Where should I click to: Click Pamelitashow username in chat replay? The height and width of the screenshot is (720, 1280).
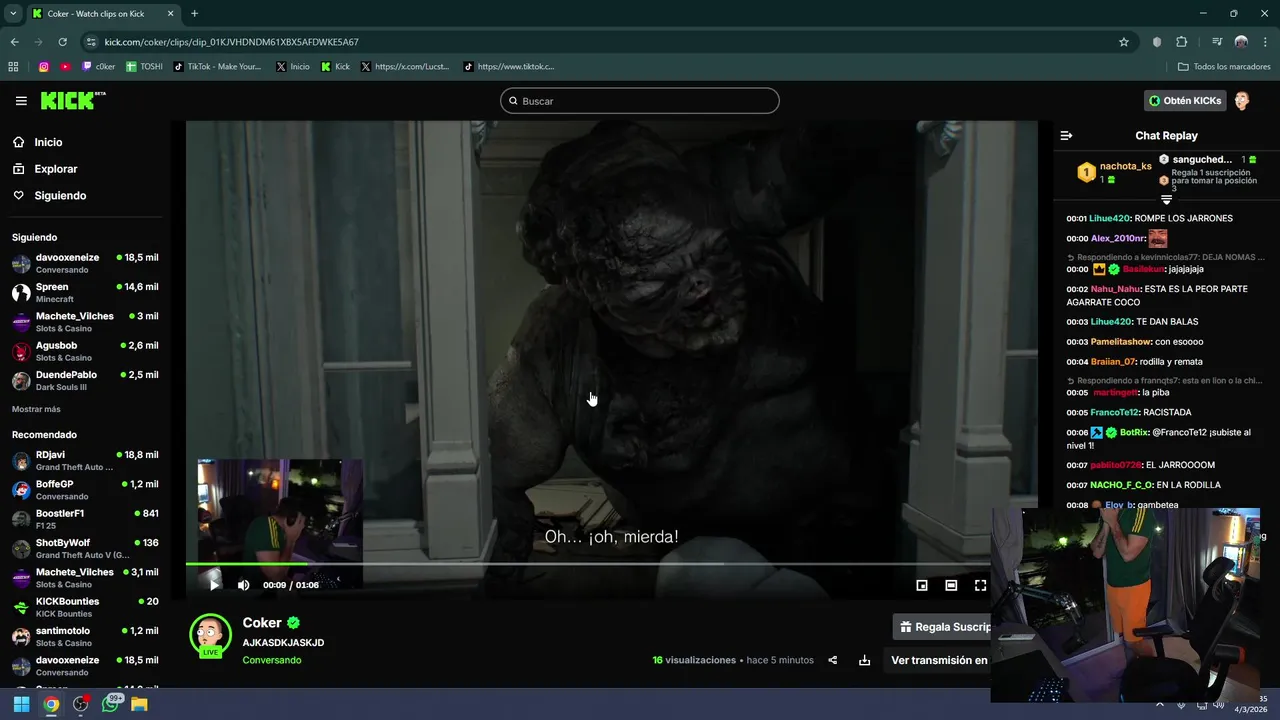click(x=1121, y=342)
